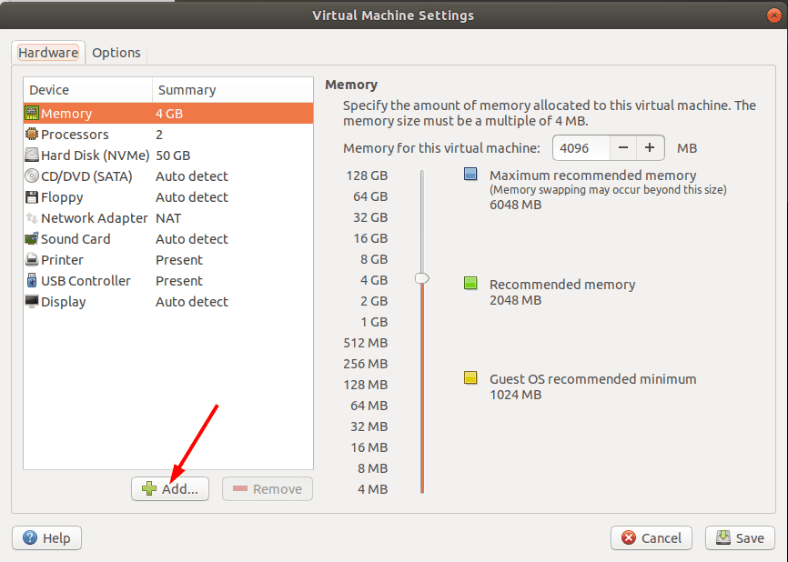Viewport: 788px width, 562px height.
Task: Click the memory slider handle at 4 GB
Action: click(422, 278)
